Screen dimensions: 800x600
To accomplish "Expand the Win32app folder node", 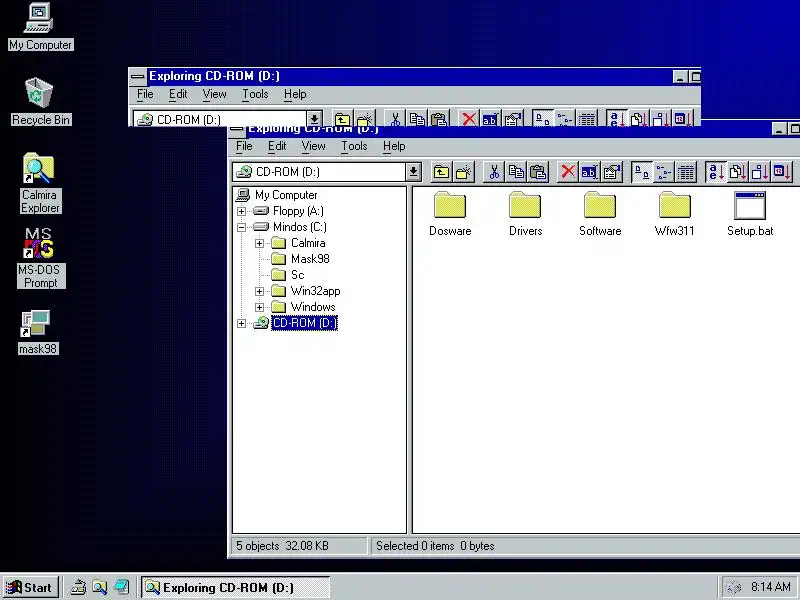I will coord(260,291).
